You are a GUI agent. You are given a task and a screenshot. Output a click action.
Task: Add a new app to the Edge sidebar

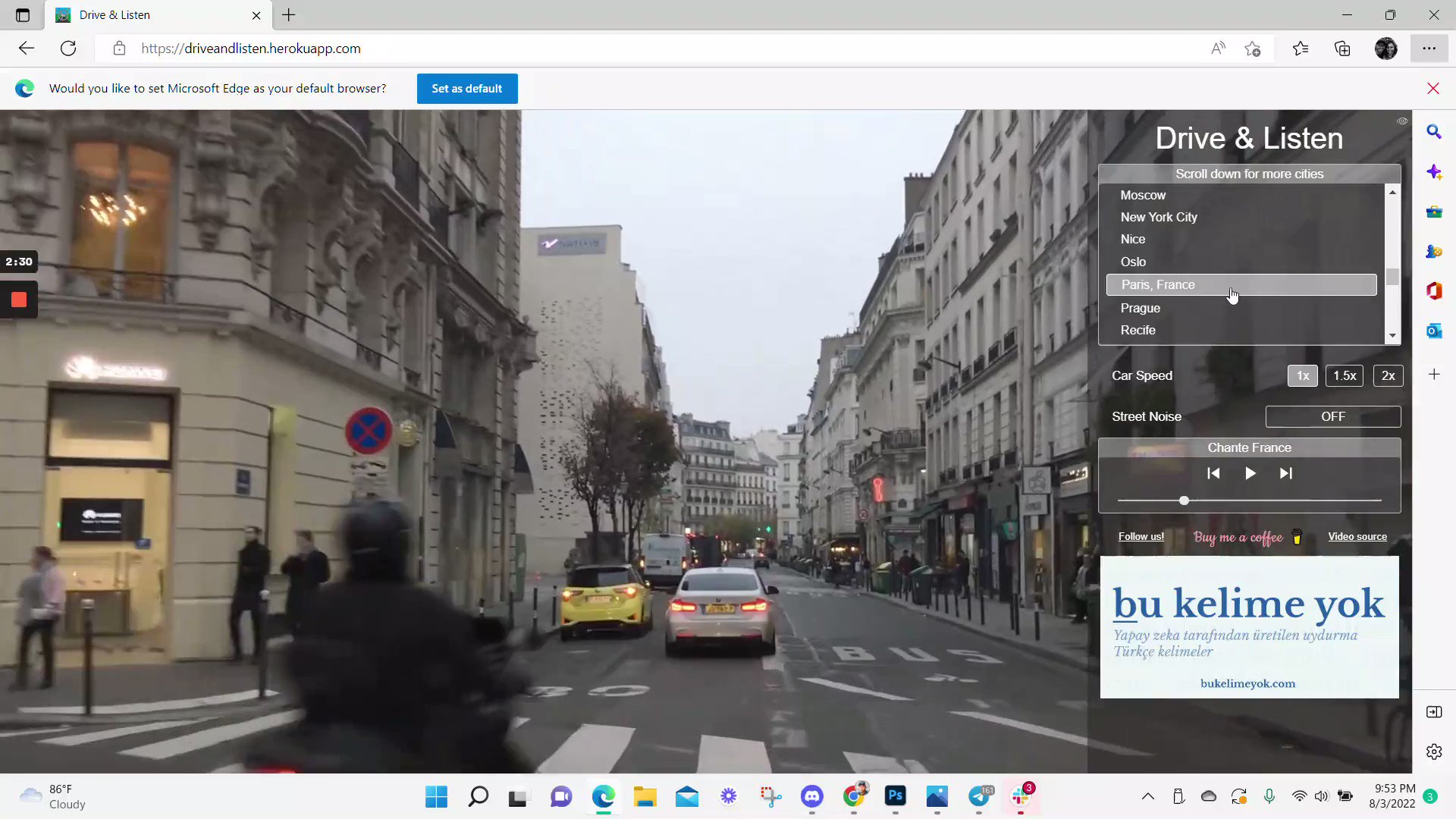point(1433,375)
